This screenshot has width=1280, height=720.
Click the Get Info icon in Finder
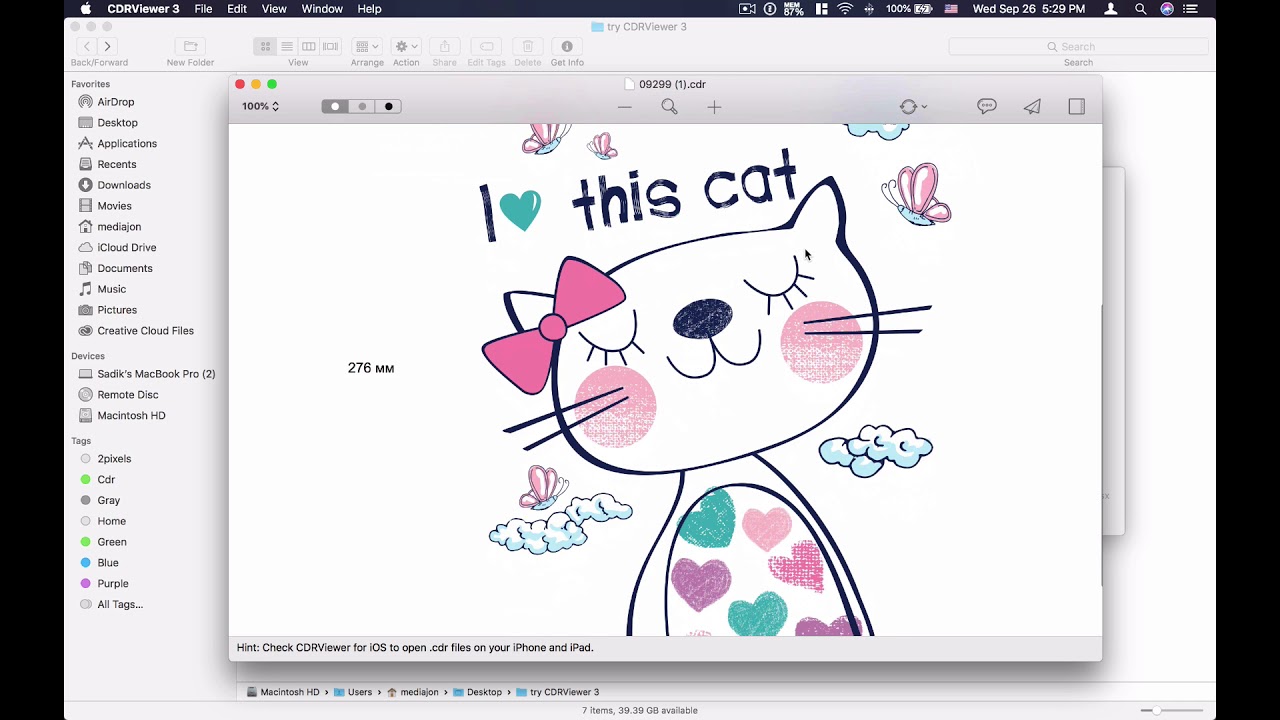[567, 47]
